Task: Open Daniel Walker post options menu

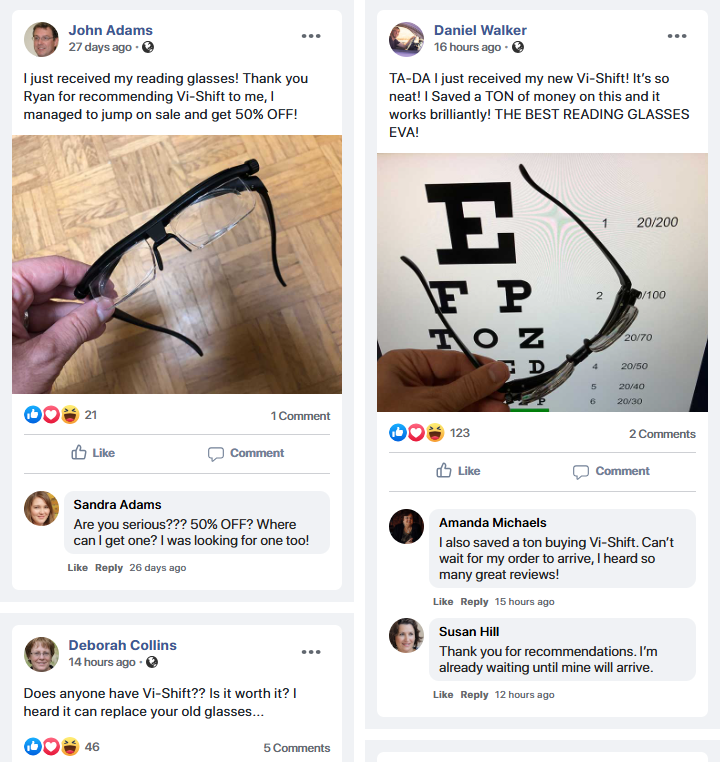Action: point(677,36)
